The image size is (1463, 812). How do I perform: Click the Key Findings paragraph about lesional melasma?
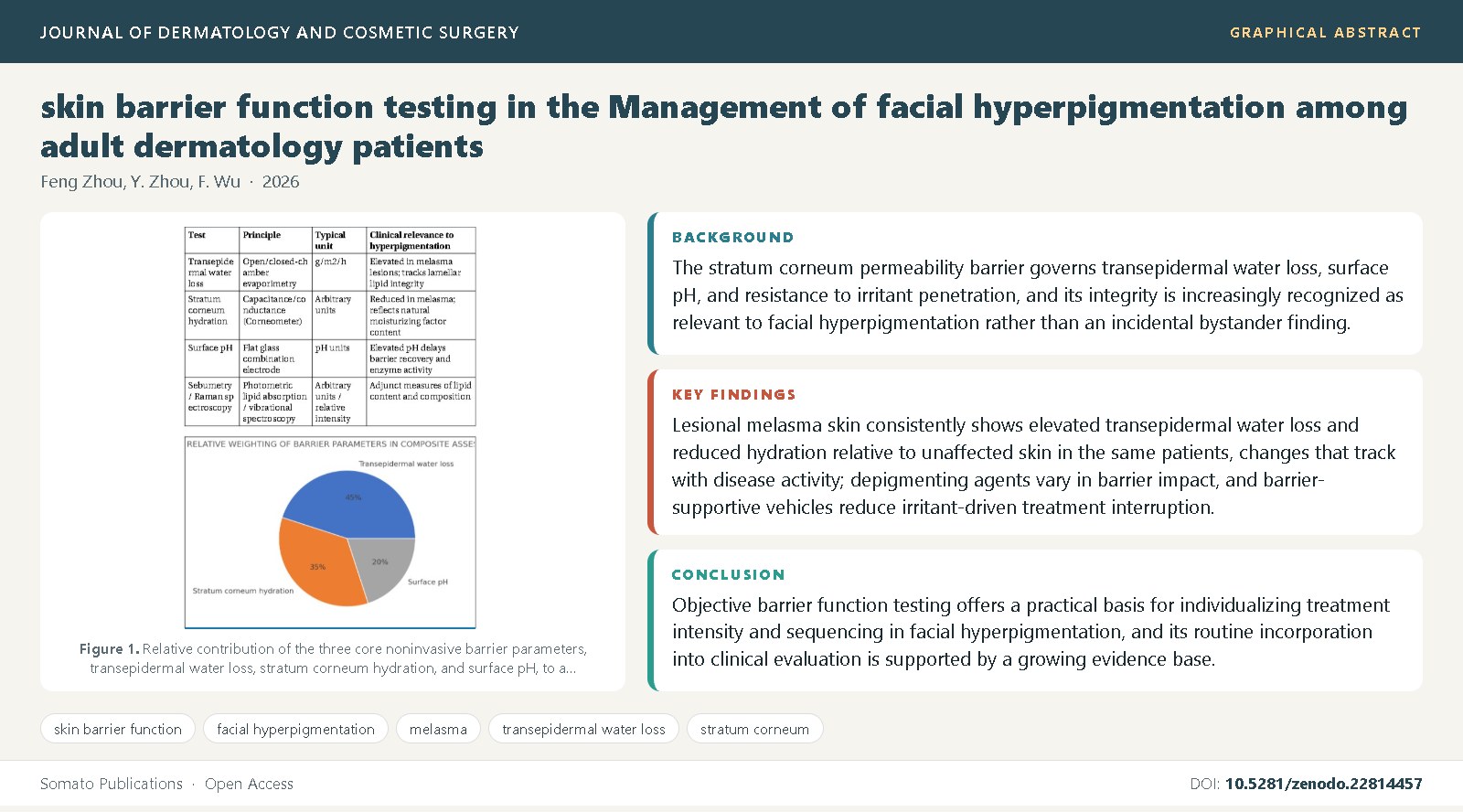1034,466
